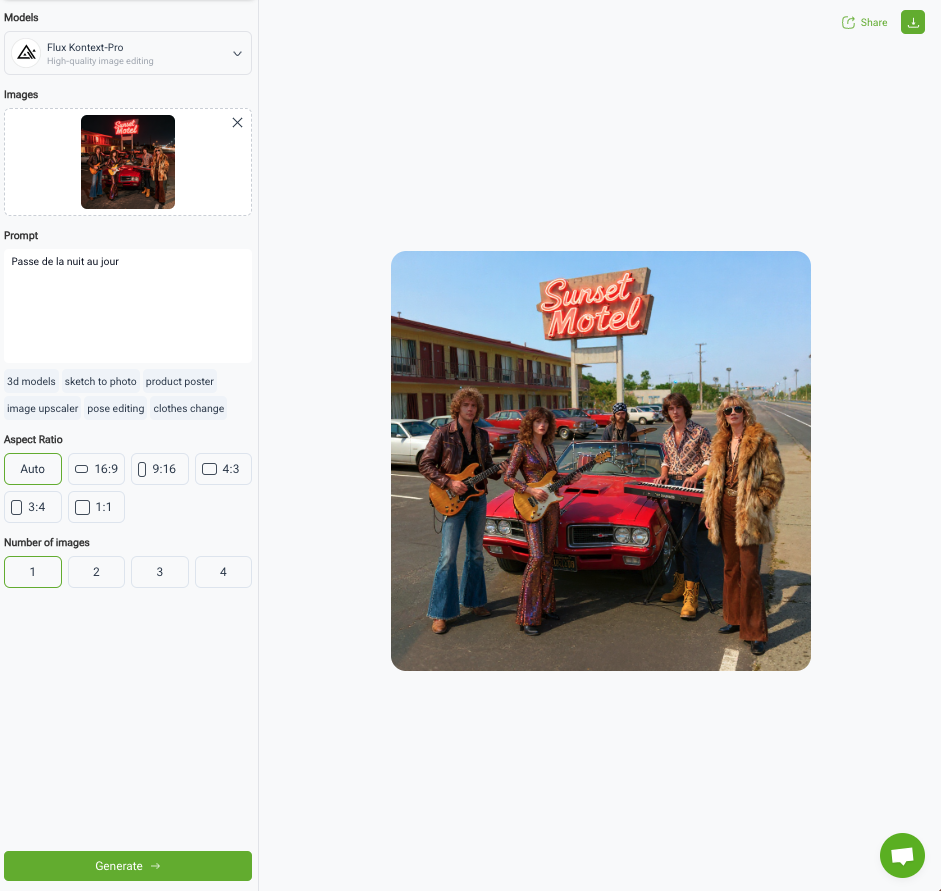This screenshot has height=891, width=941.
Task: Remove the uploaded image with X
Action: click(237, 123)
